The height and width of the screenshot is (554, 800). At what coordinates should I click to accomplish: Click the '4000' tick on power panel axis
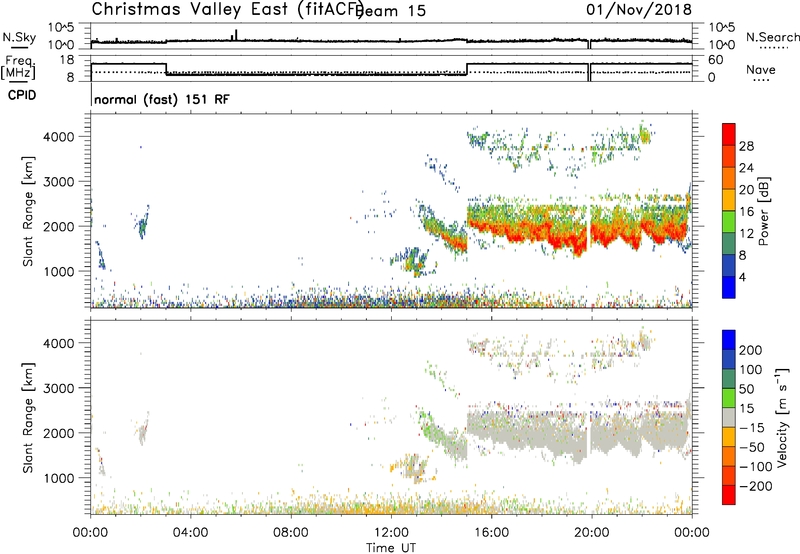point(59,137)
